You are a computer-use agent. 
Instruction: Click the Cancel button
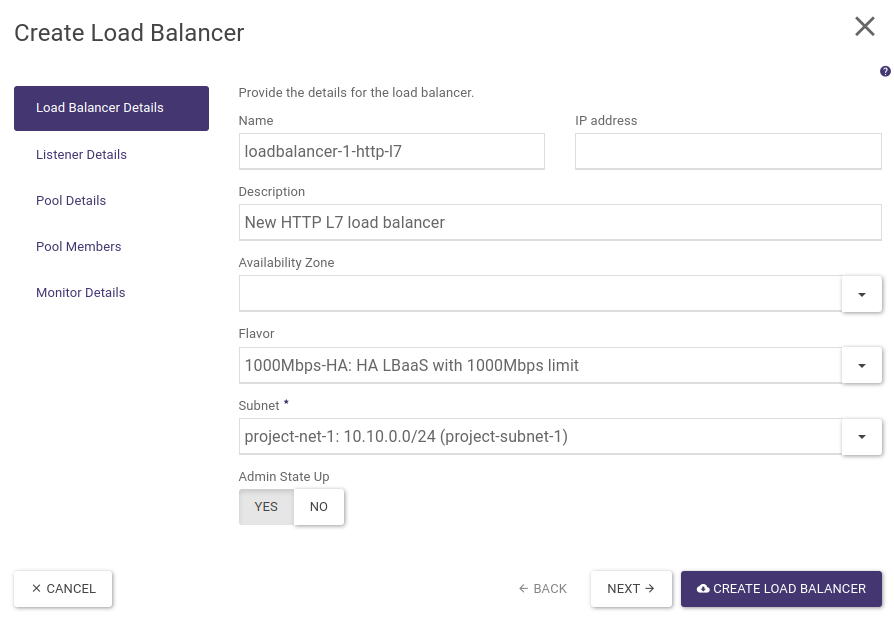tap(63, 589)
